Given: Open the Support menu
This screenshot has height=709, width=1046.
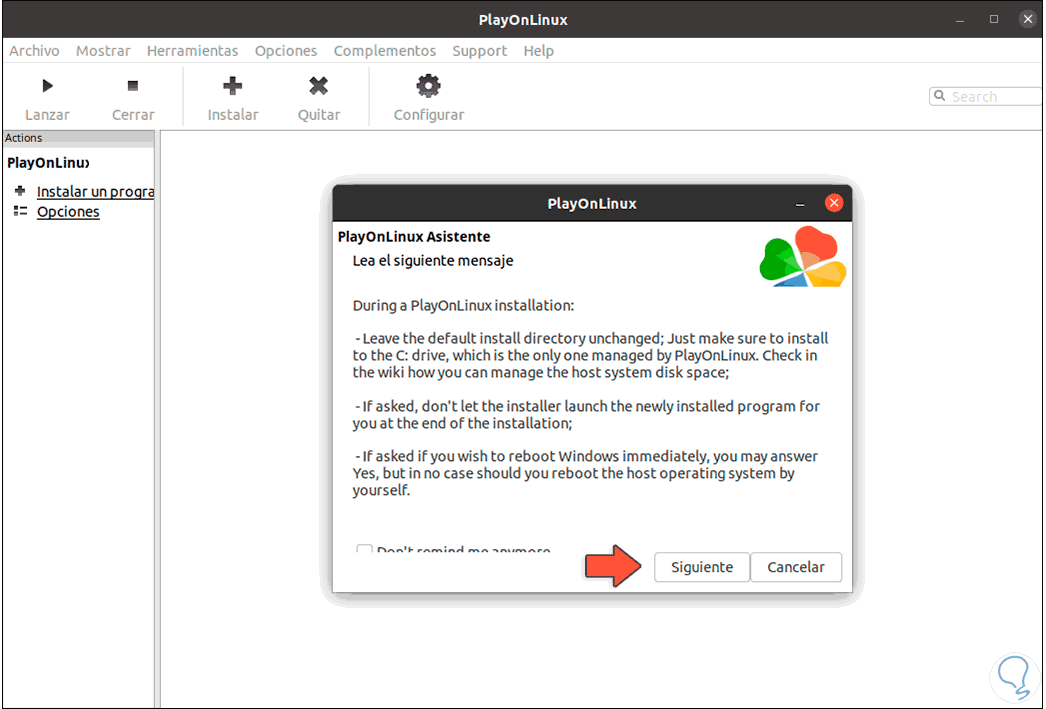Looking at the screenshot, I should click(480, 51).
